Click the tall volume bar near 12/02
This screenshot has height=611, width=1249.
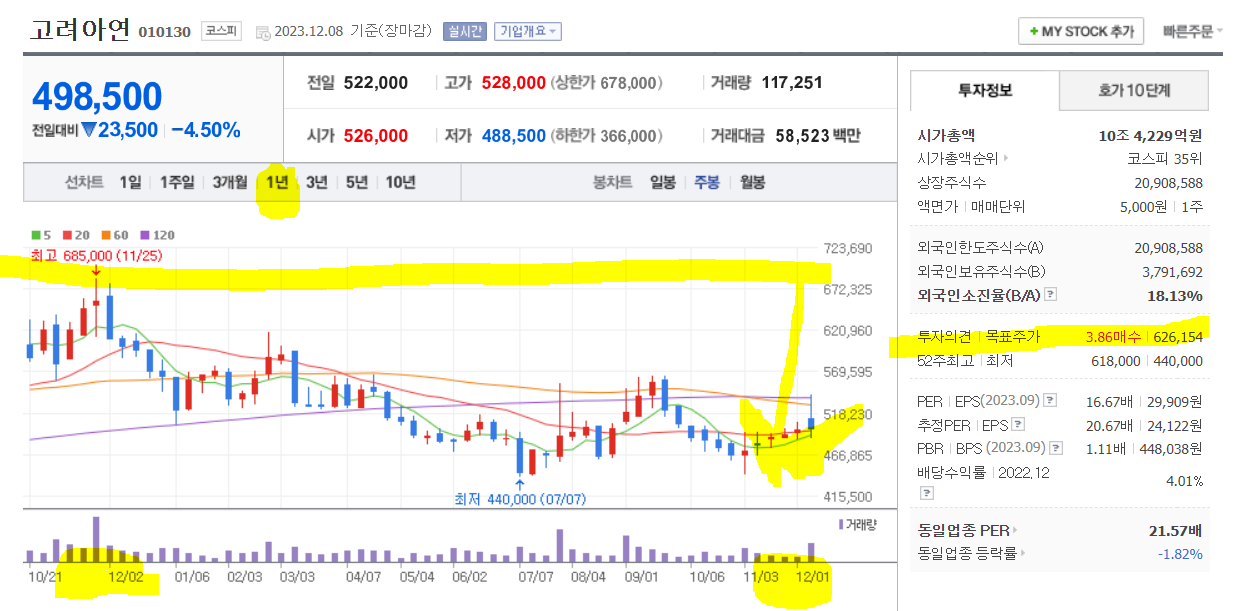pos(97,539)
